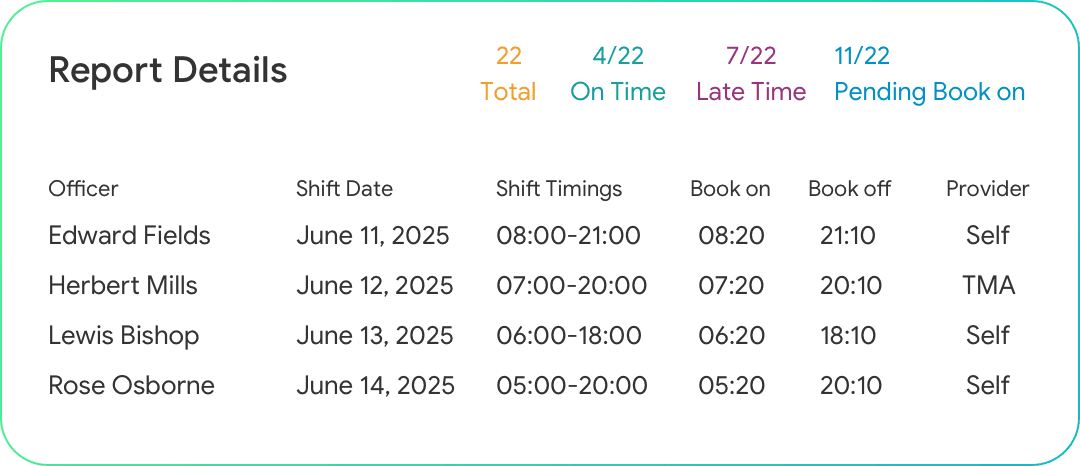Image resolution: width=1080 pixels, height=466 pixels.
Task: Click the Shift Timings column header
Action: coord(559,189)
